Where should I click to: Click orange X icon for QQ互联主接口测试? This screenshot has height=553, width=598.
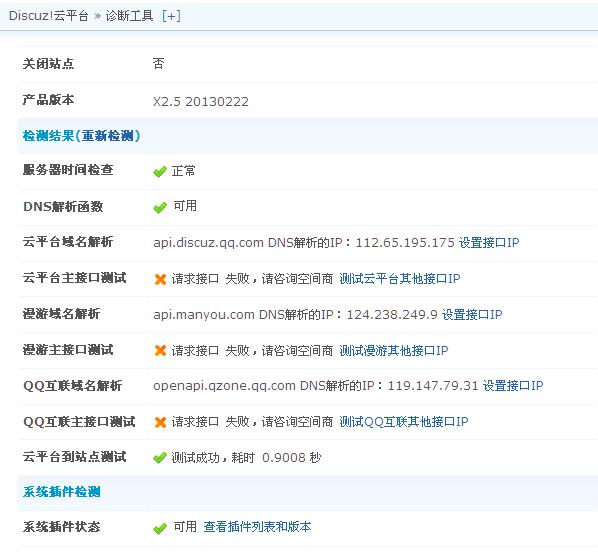tap(160, 422)
